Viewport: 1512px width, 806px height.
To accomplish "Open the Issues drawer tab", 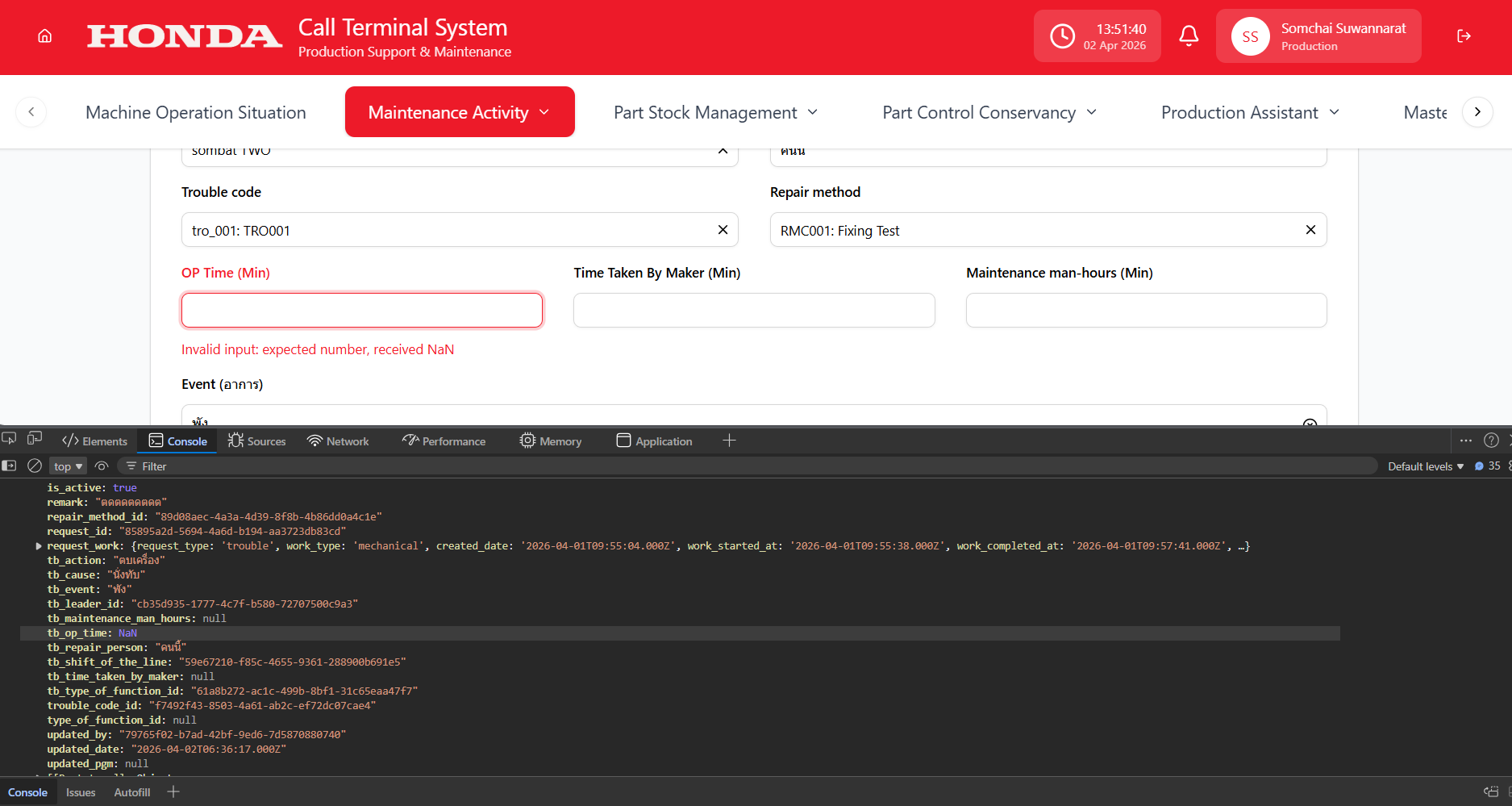I will tap(81, 792).
